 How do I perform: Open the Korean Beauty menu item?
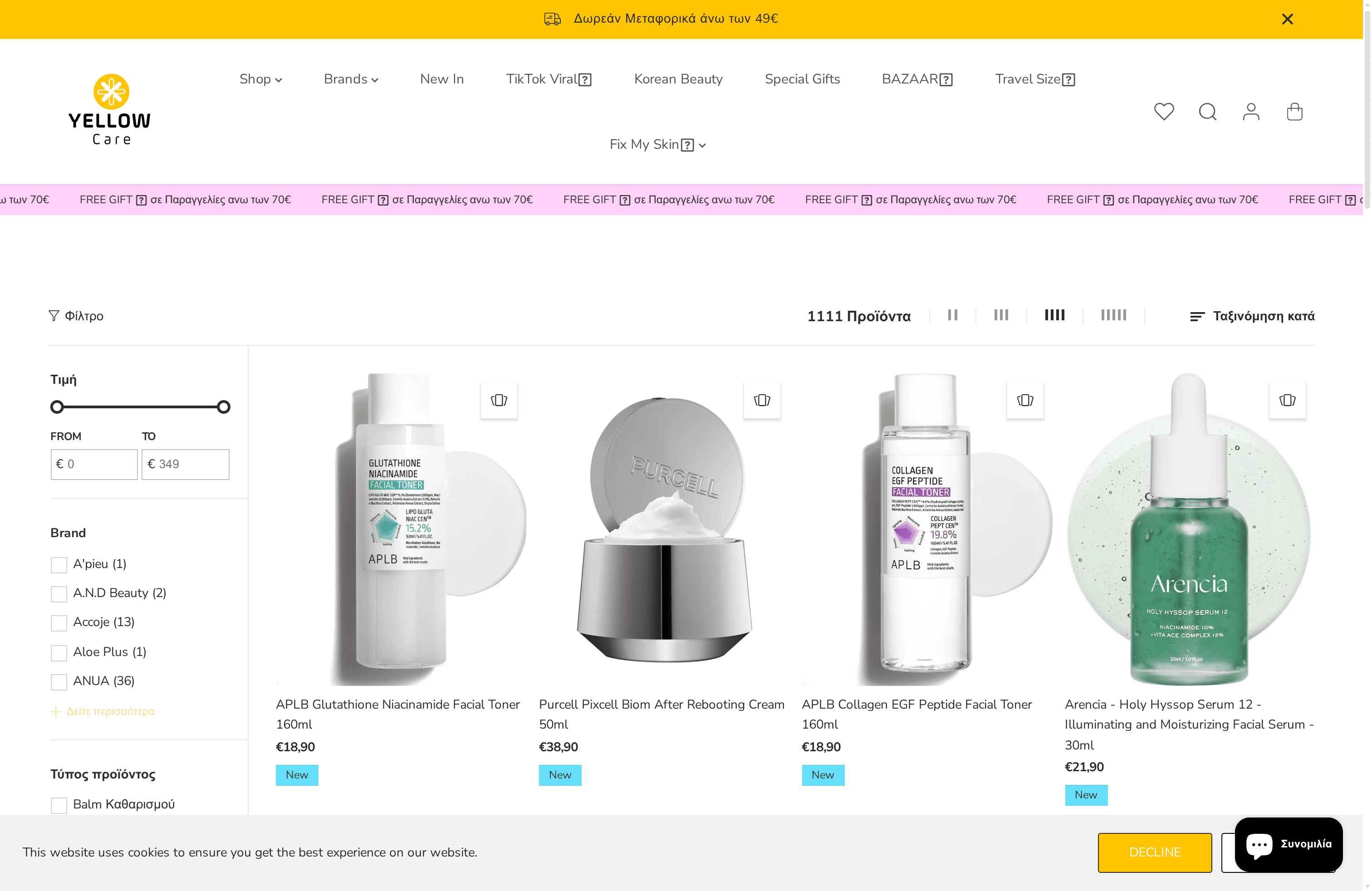coord(678,79)
